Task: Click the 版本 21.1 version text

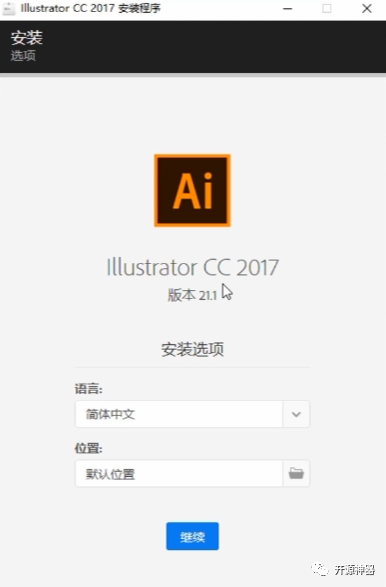Action: click(x=192, y=295)
